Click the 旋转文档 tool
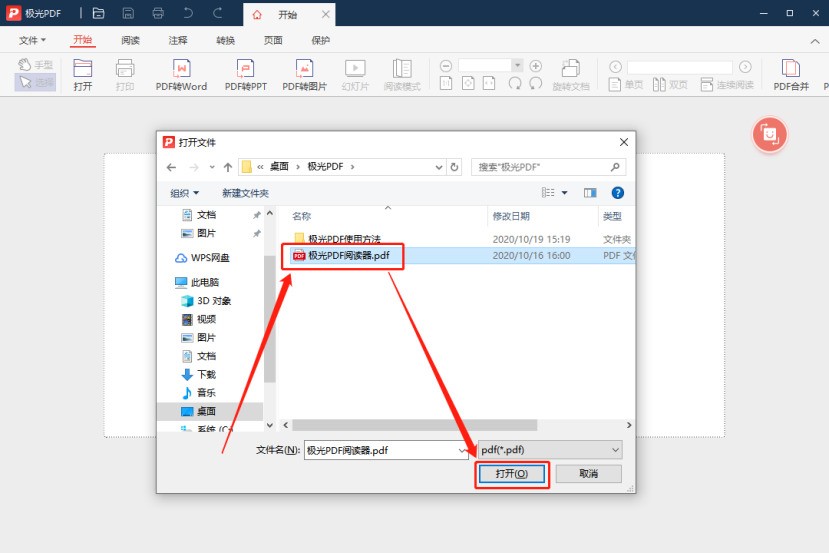 pyautogui.click(x=570, y=75)
